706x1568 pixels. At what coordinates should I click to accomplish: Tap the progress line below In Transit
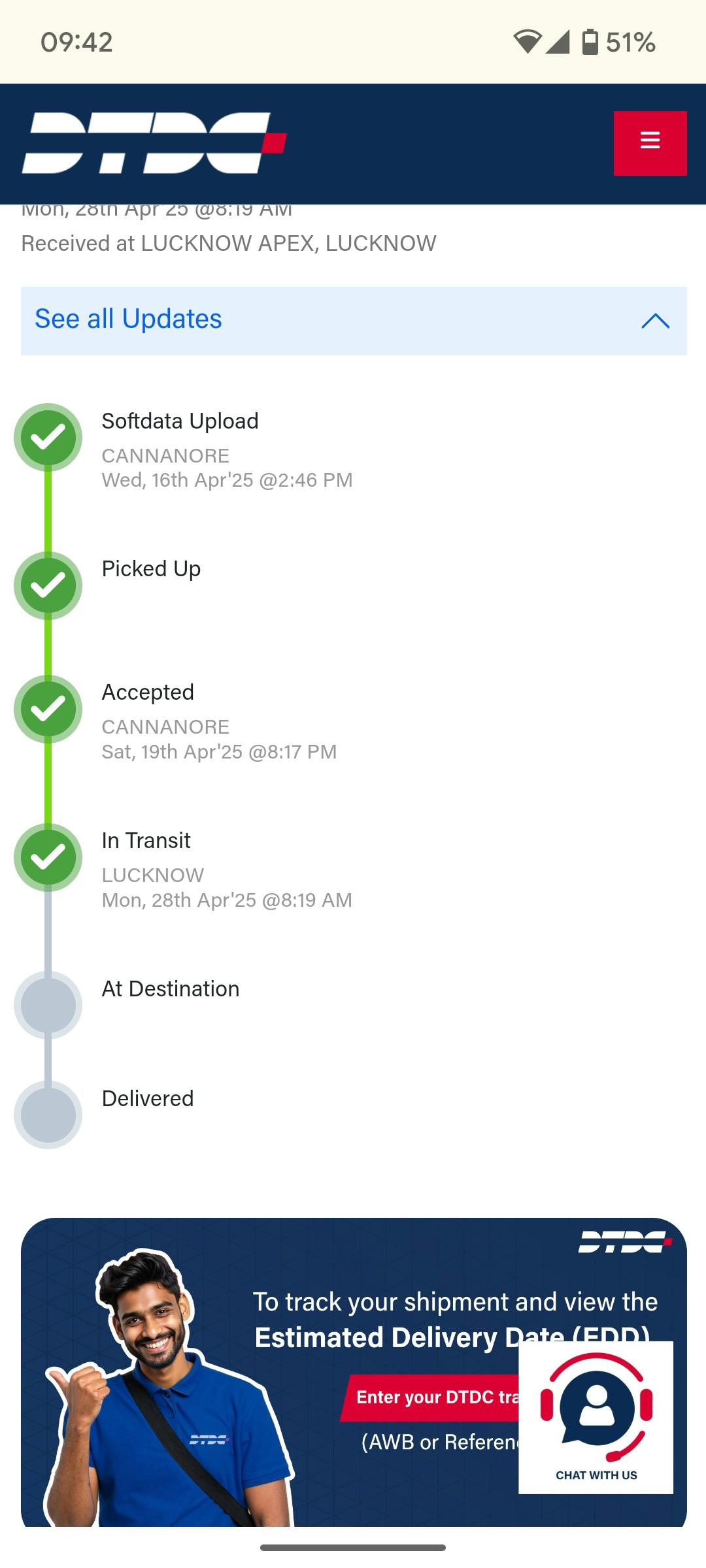click(48, 931)
